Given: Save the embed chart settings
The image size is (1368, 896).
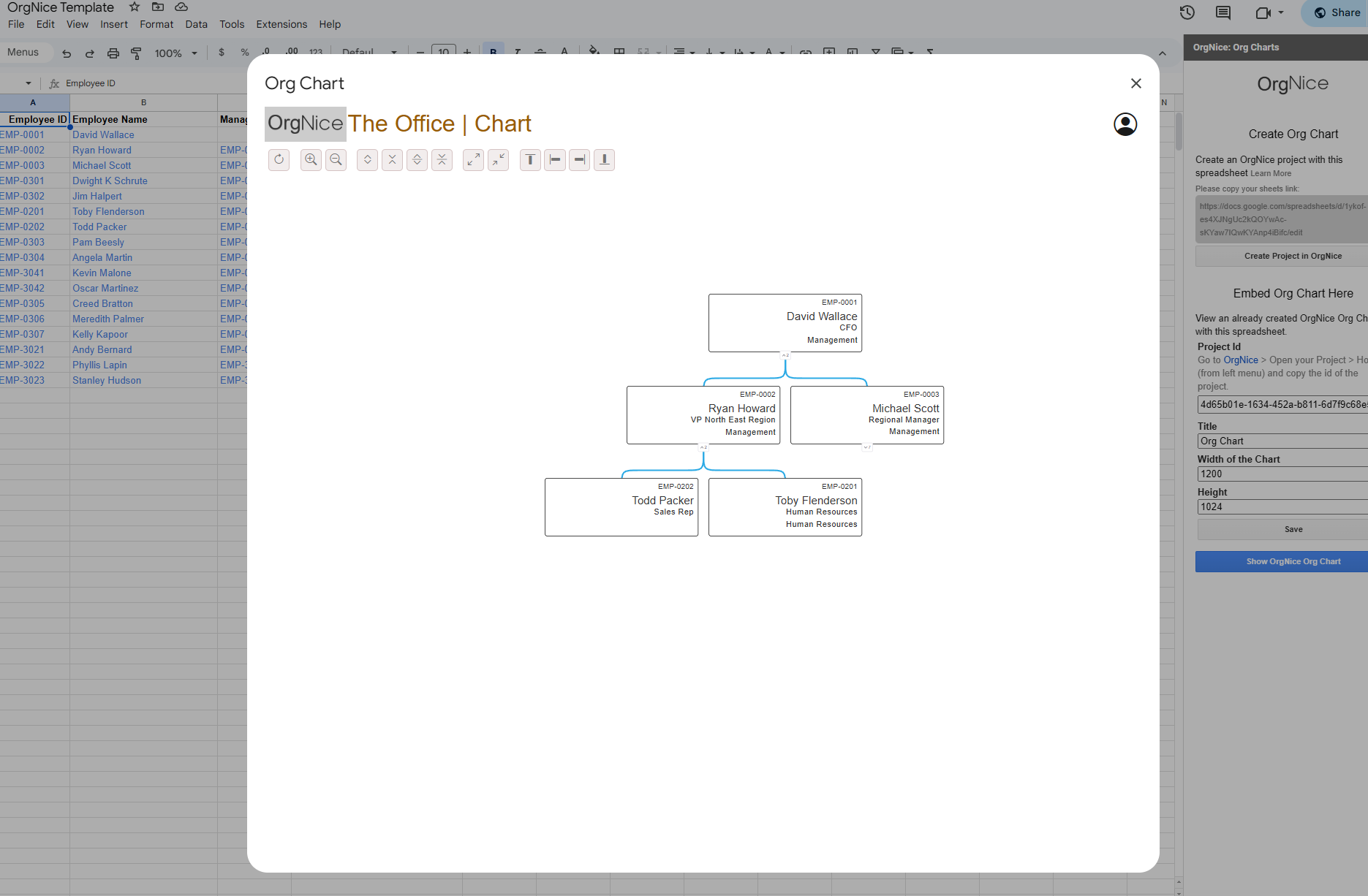Looking at the screenshot, I should (1282, 529).
